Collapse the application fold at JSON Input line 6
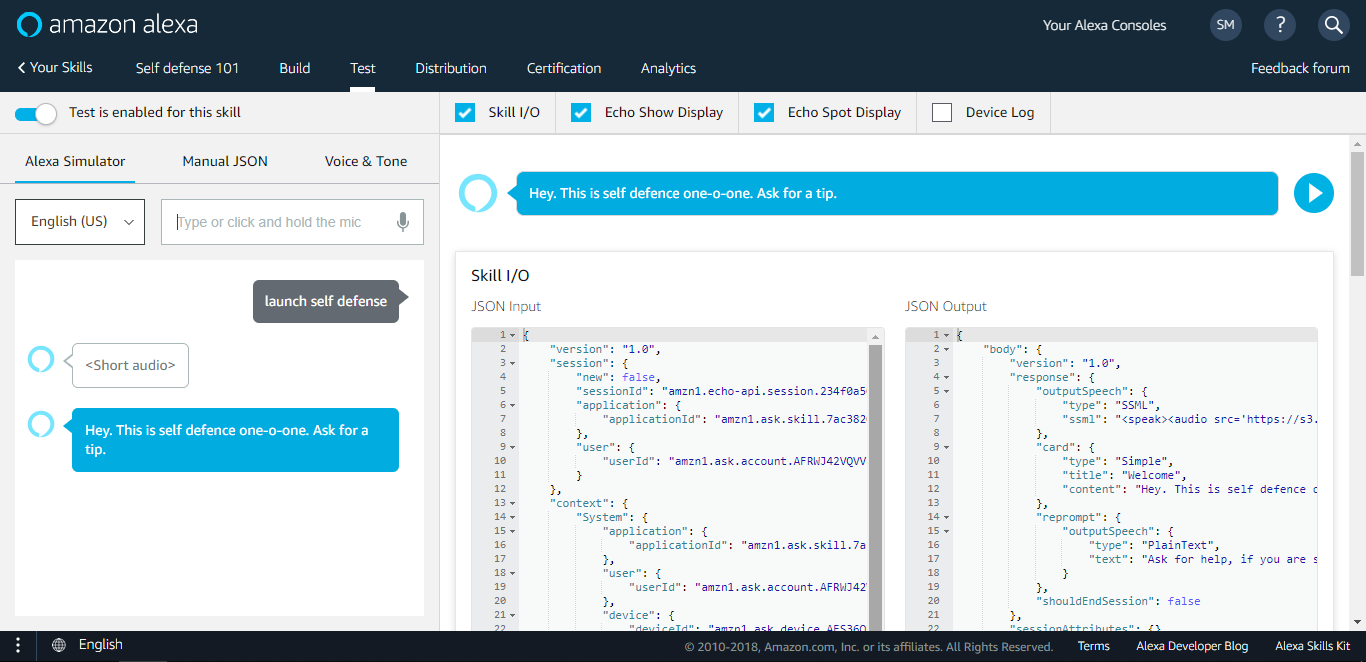The image size is (1366, 662). click(x=513, y=405)
